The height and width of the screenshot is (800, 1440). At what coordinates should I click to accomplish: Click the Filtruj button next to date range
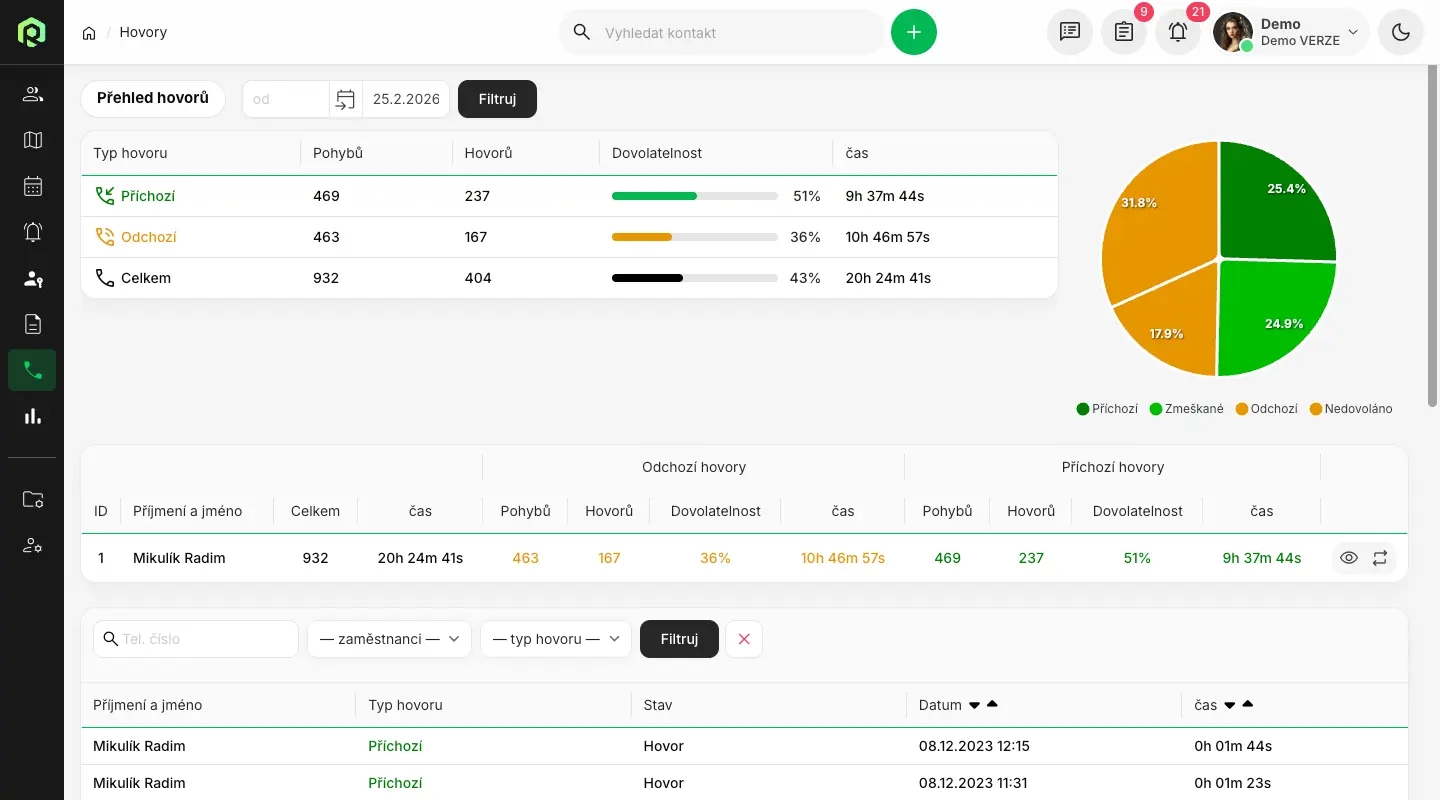click(x=497, y=99)
